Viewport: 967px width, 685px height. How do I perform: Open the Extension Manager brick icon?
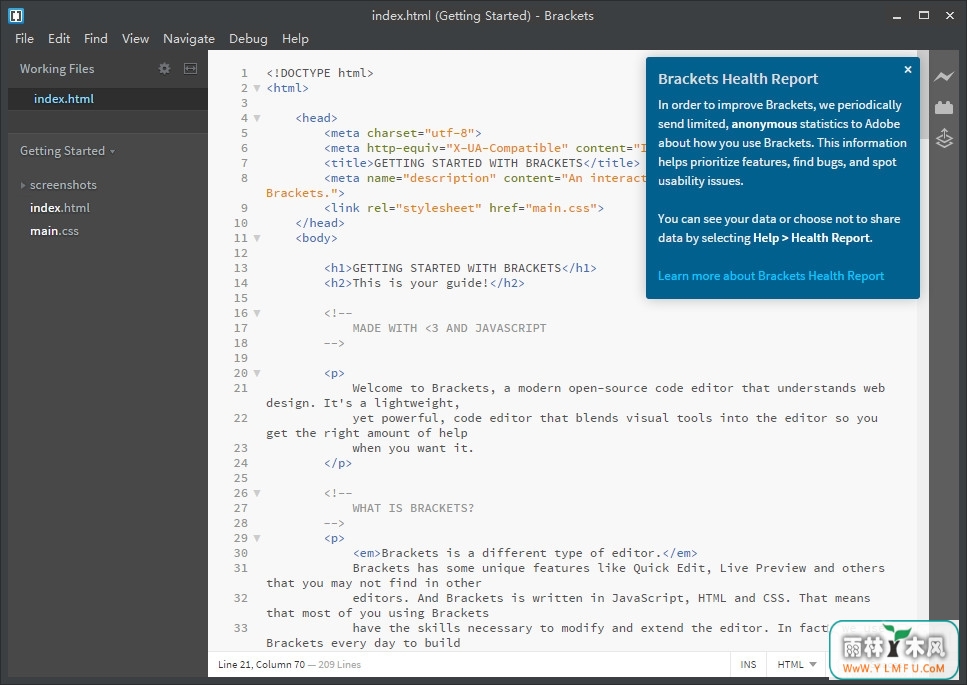click(x=944, y=107)
